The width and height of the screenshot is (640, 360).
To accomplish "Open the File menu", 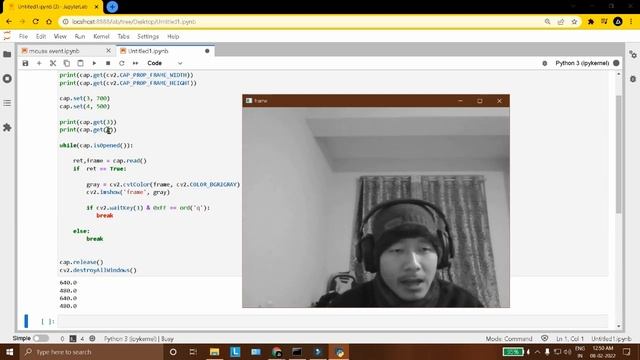I will pos(23,36).
